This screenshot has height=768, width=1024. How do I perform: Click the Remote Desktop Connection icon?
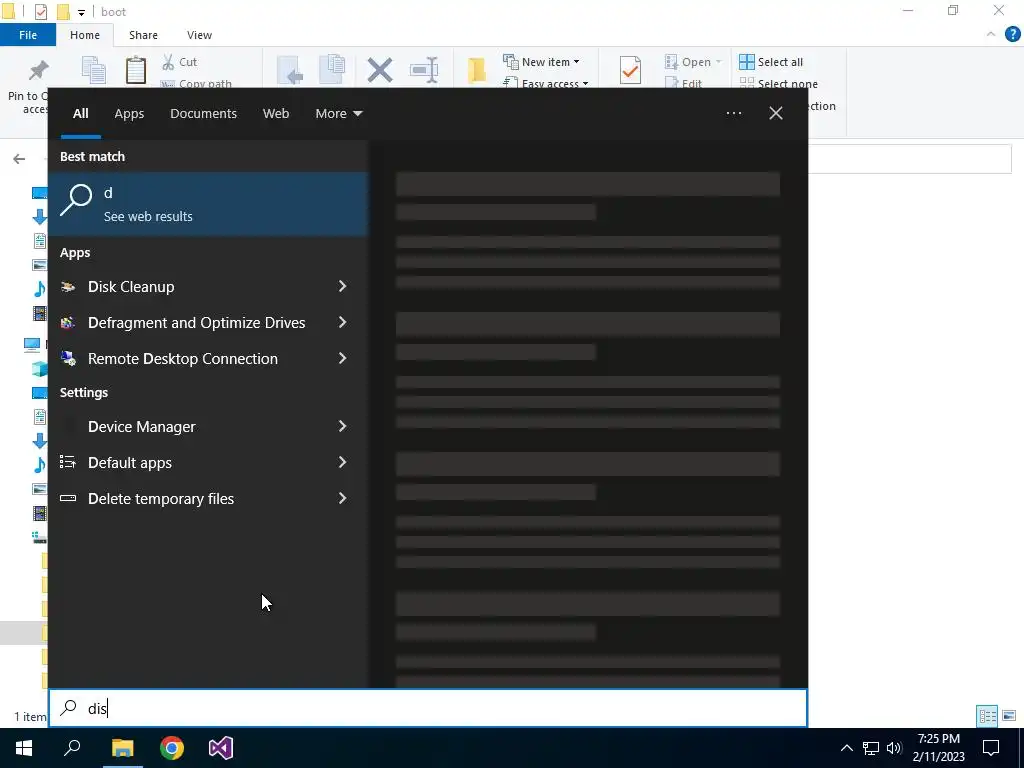(x=68, y=358)
